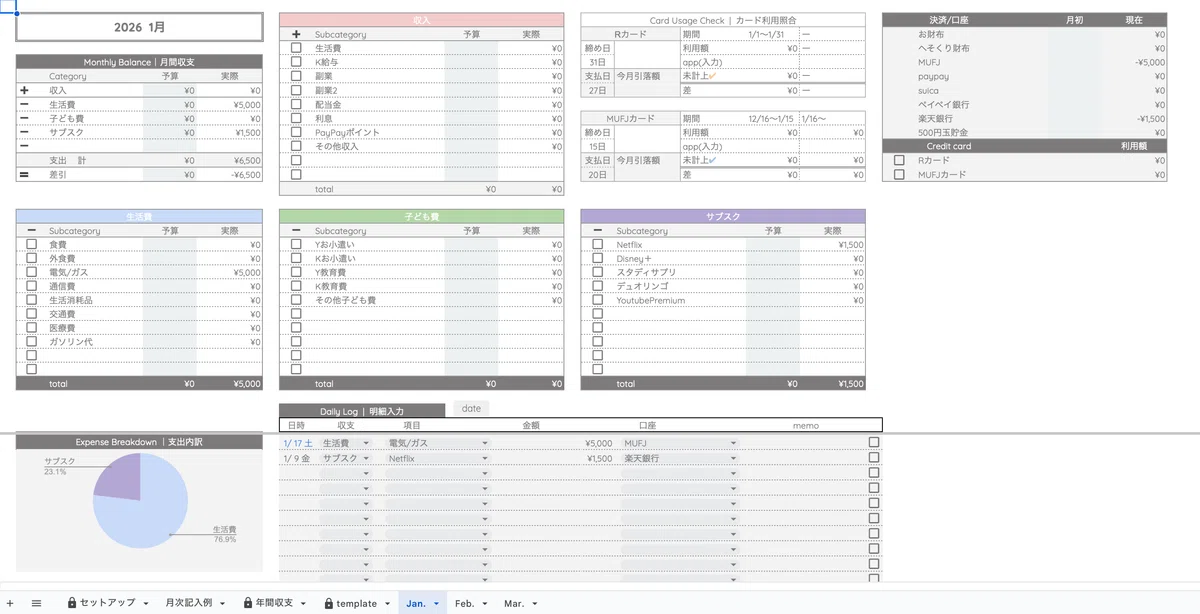Tick the 食費 checkbox in 生活費 table

[32, 244]
